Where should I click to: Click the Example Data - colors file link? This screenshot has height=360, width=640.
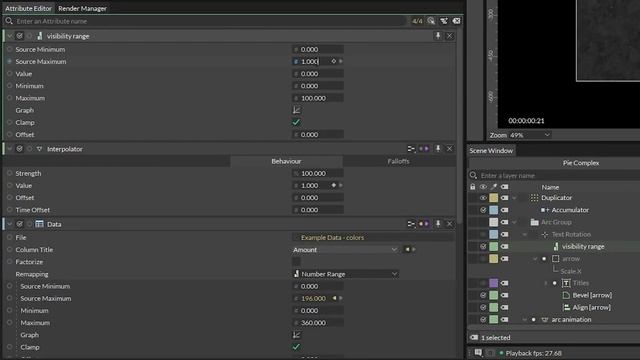point(332,238)
